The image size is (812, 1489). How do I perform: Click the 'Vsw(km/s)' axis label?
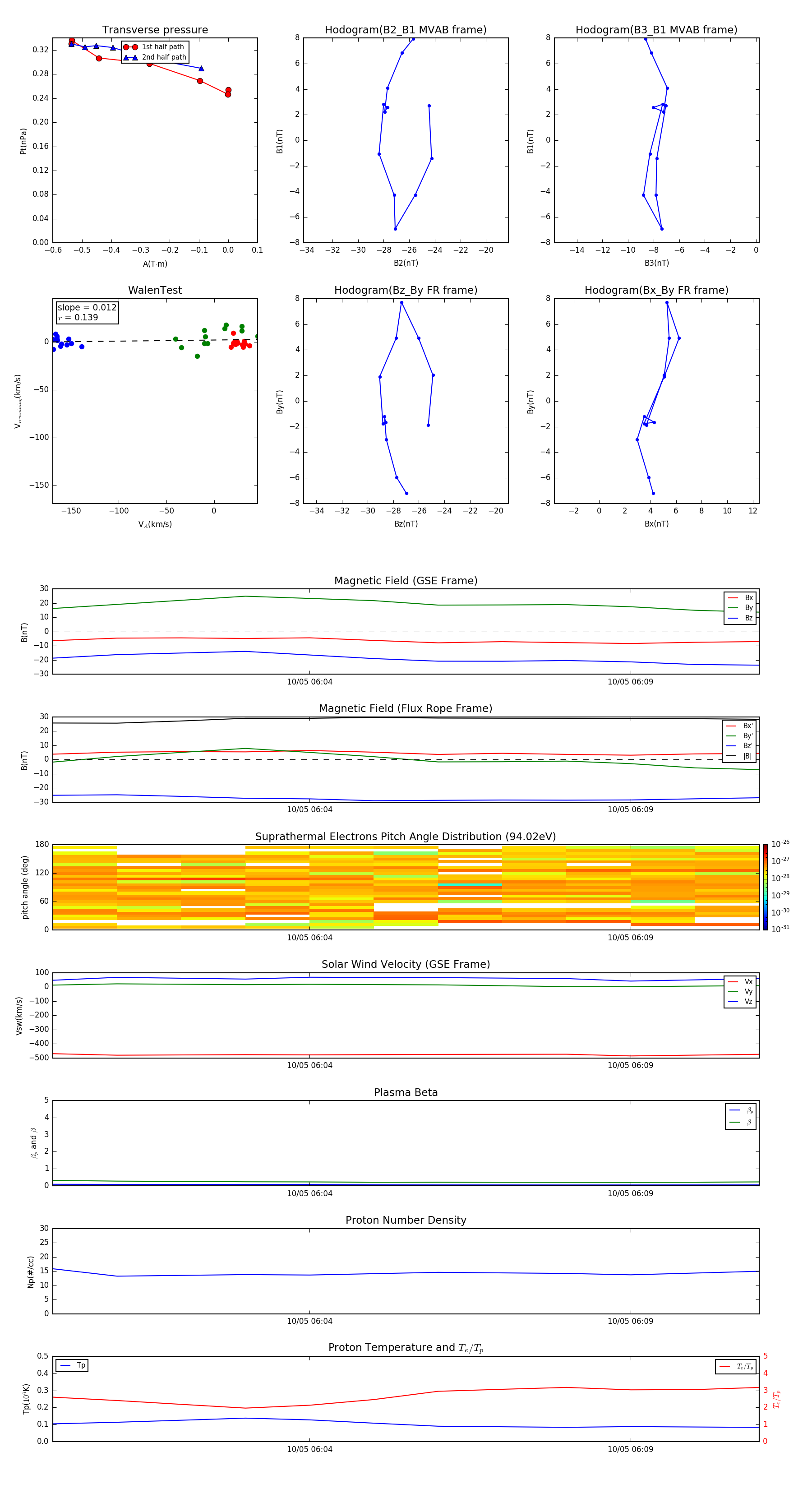click(18, 1016)
